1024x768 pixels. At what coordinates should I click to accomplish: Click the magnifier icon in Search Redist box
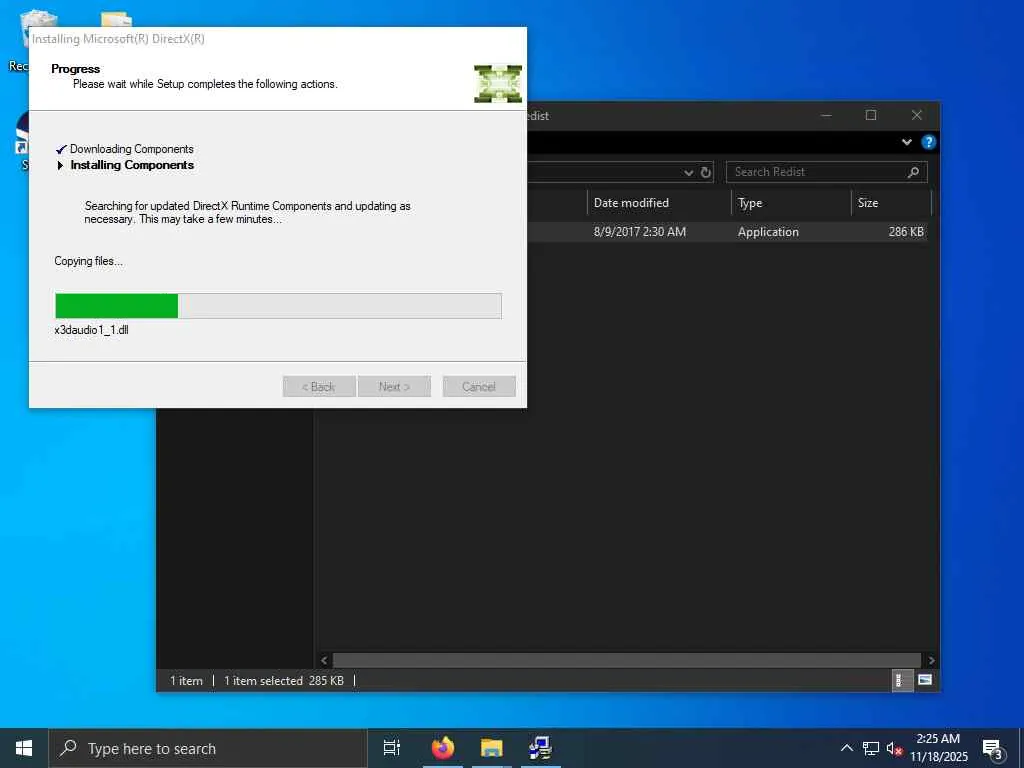[x=913, y=172]
